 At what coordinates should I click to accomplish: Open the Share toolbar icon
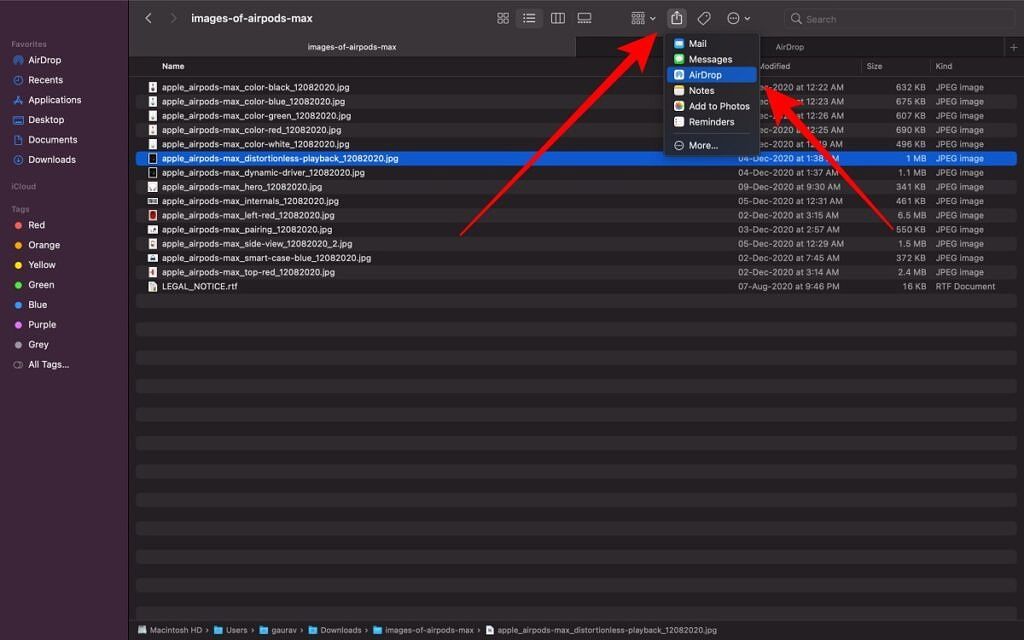point(679,18)
